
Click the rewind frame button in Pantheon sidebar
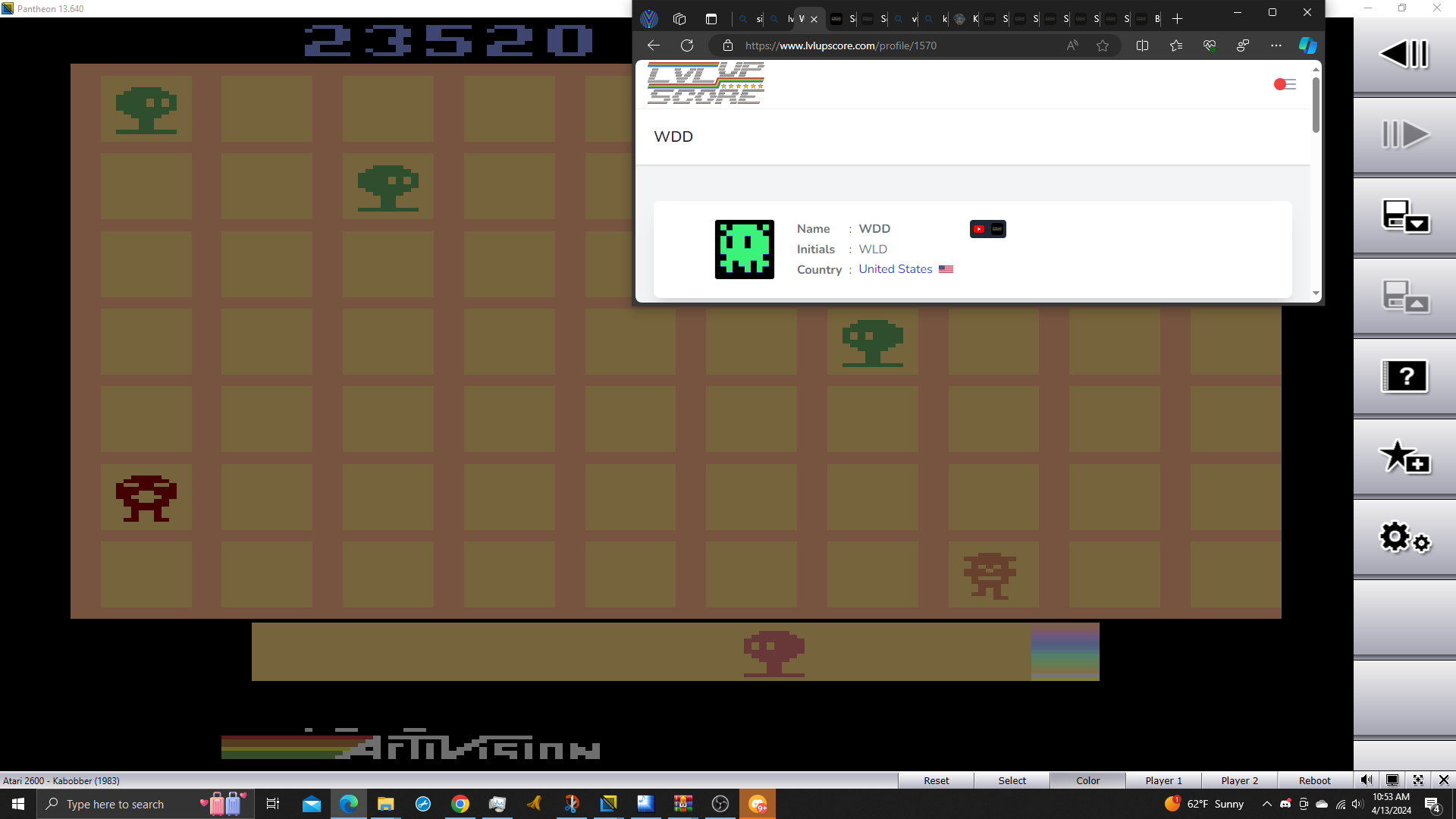pyautogui.click(x=1404, y=55)
